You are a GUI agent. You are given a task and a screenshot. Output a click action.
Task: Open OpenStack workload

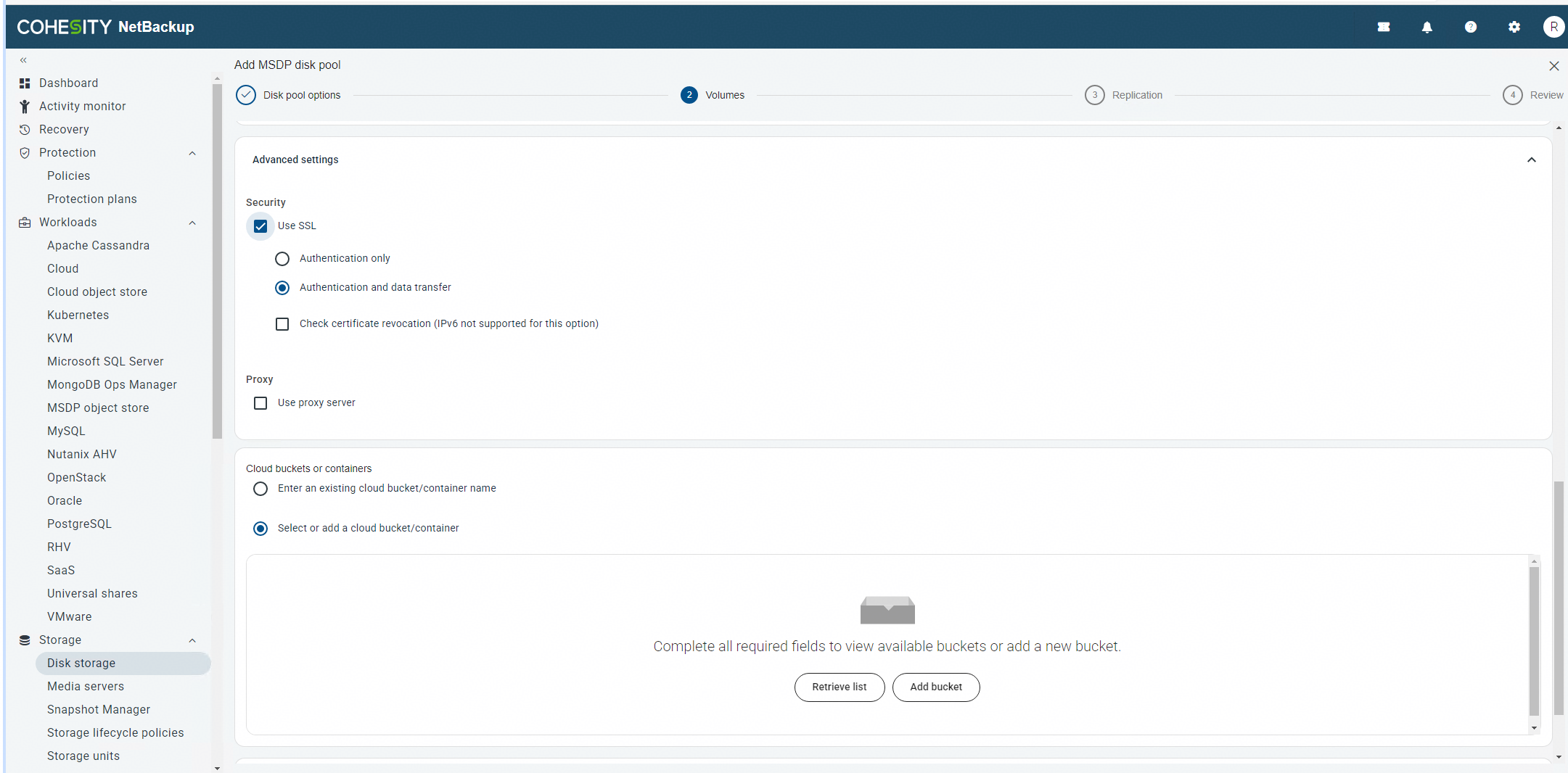[76, 478]
